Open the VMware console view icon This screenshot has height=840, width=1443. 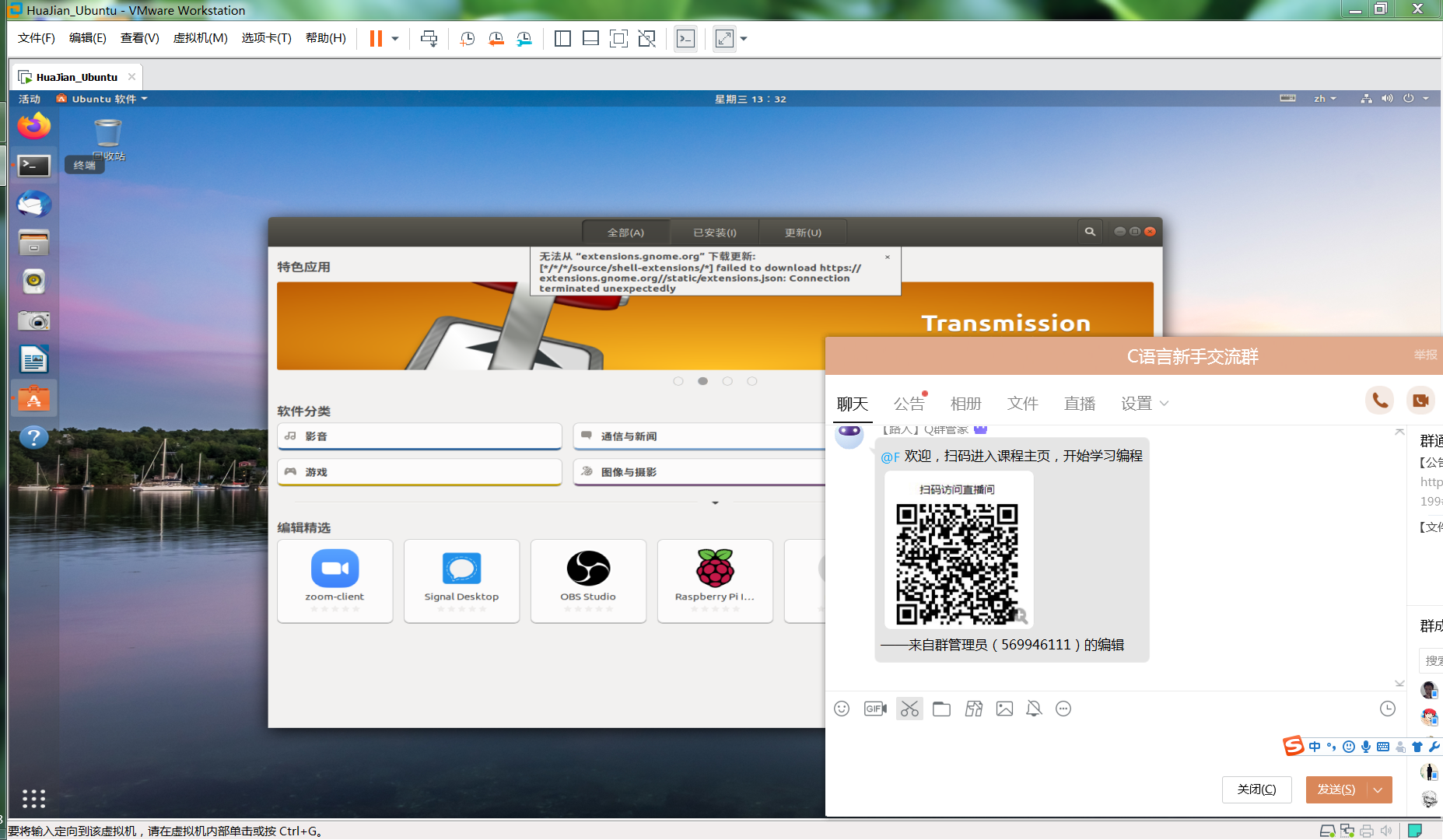(x=685, y=39)
